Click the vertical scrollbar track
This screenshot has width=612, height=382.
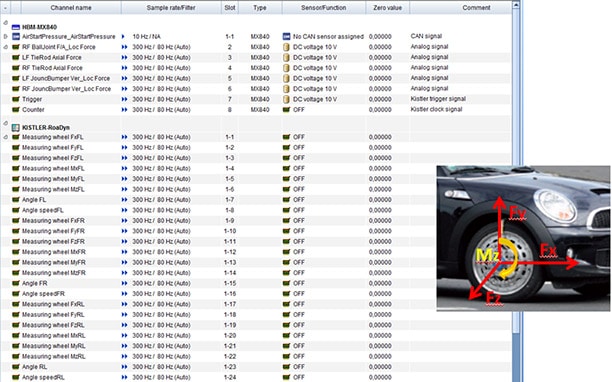click(x=516, y=357)
